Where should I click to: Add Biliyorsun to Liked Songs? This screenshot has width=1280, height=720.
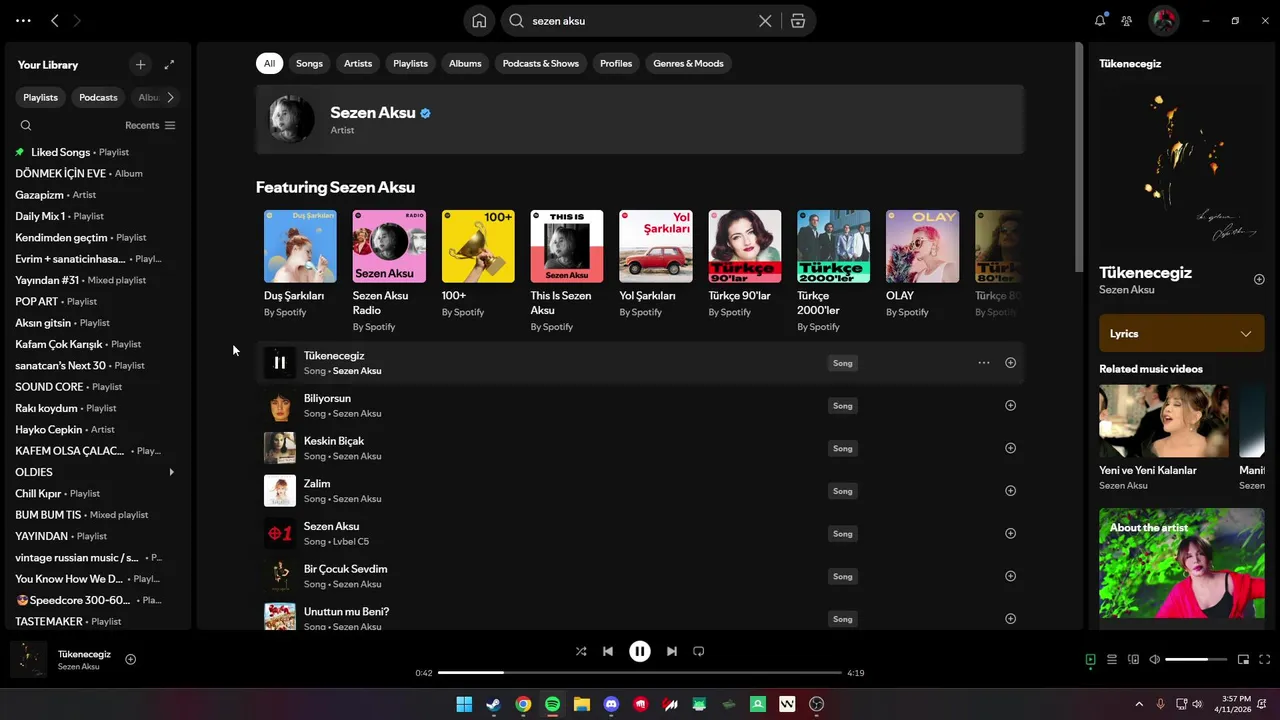pos(1010,406)
